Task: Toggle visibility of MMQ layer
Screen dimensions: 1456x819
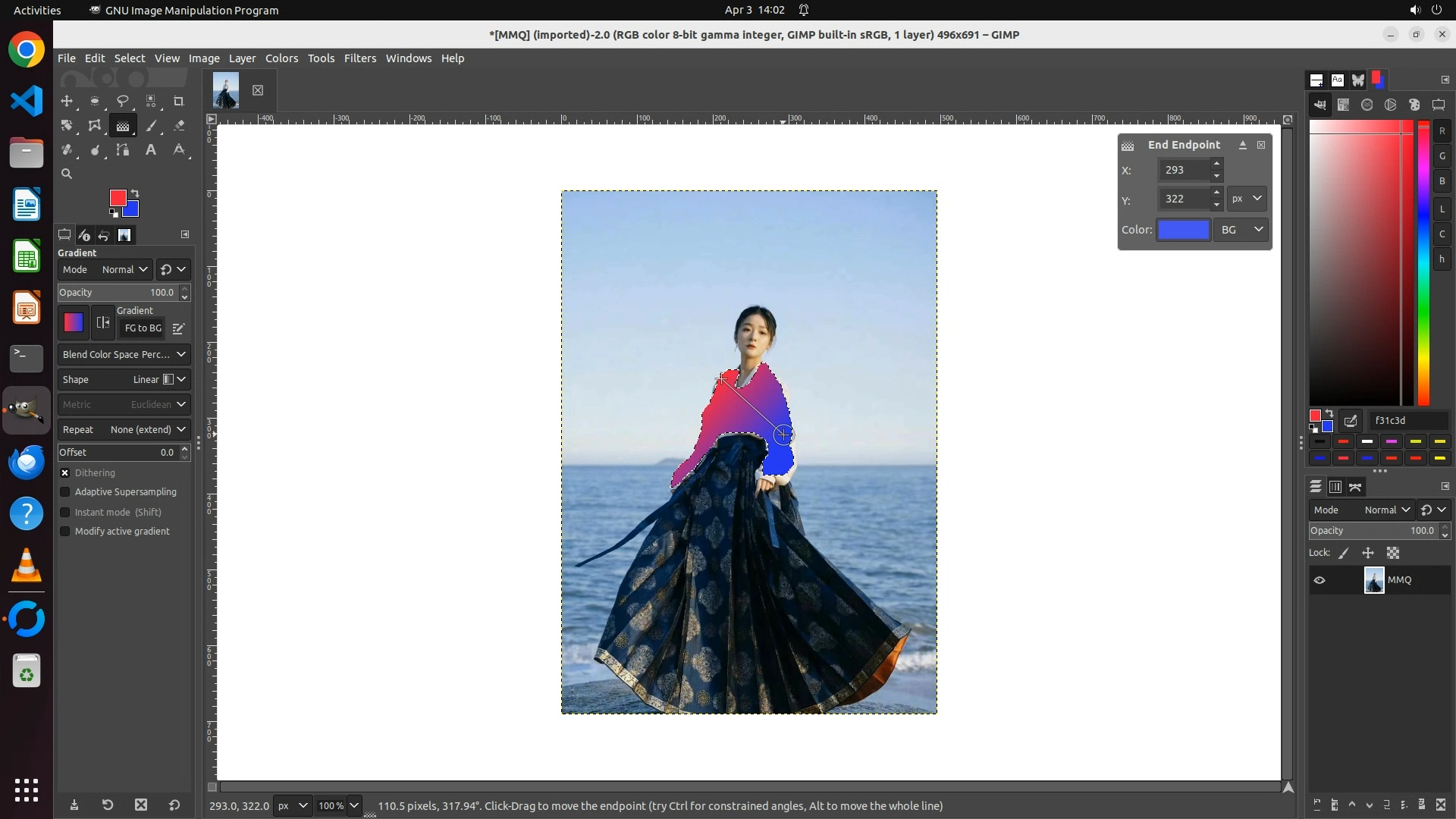Action: (x=1319, y=580)
